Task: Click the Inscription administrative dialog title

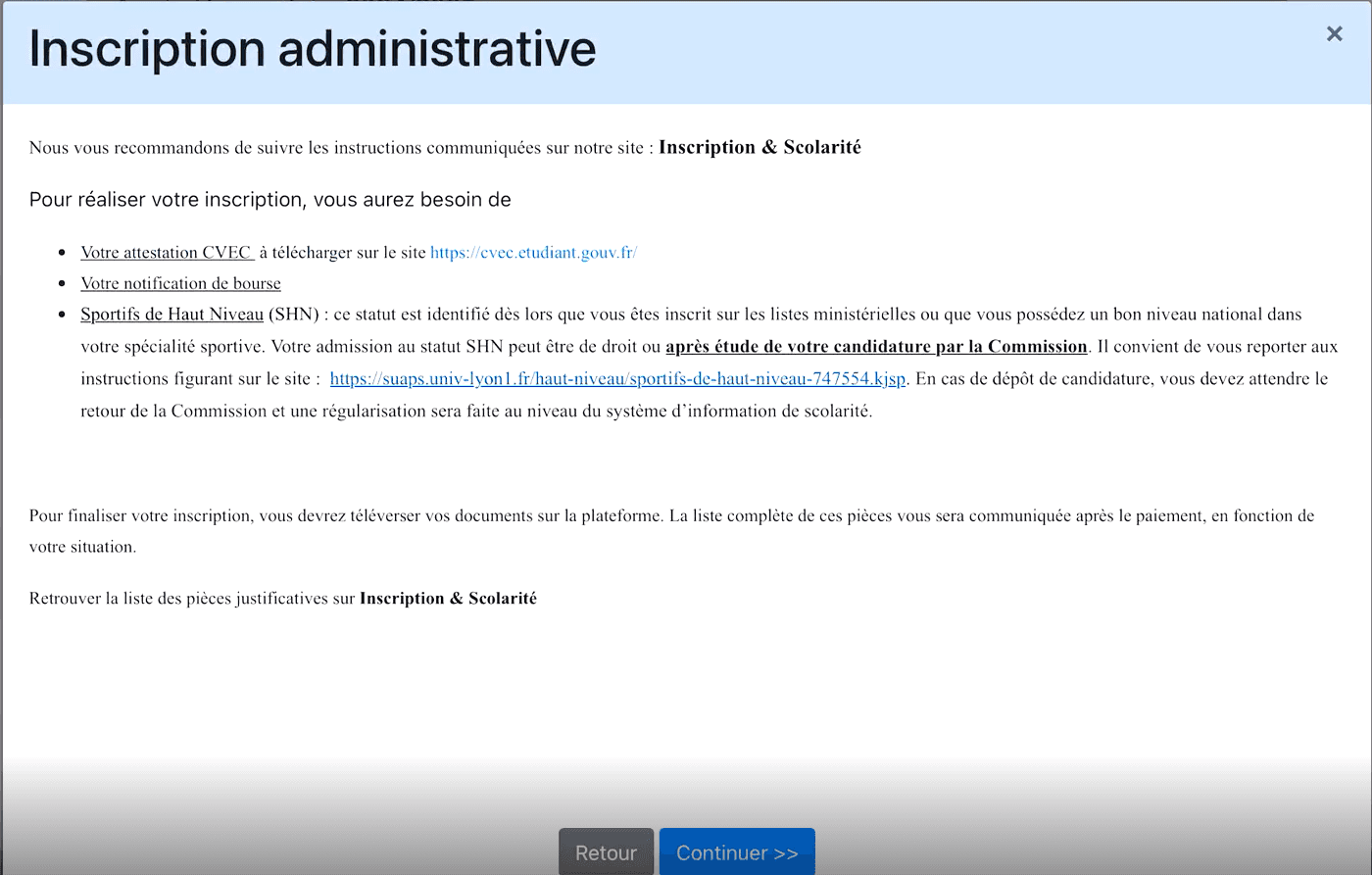Action: tap(312, 48)
